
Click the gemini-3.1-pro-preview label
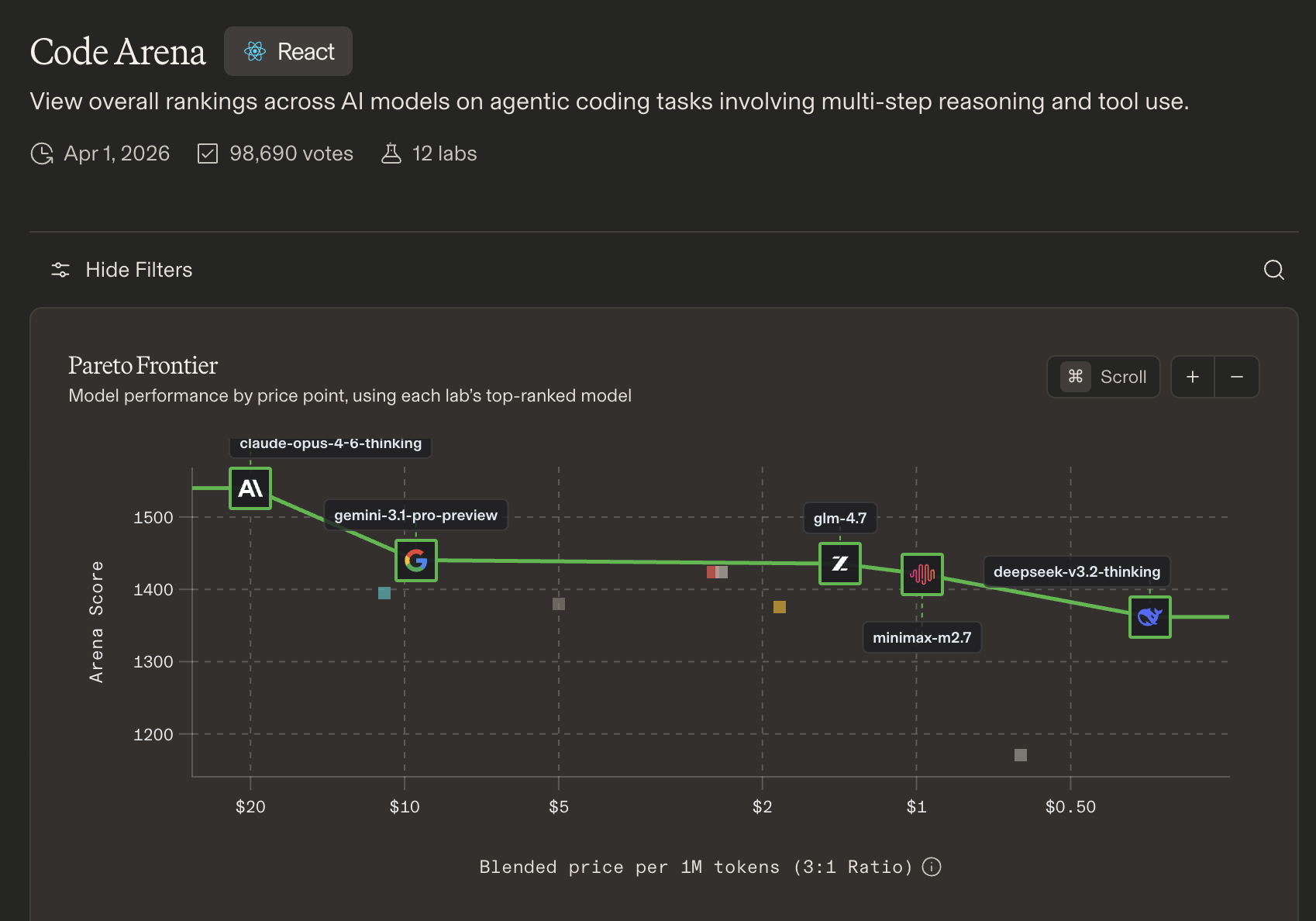(x=415, y=516)
